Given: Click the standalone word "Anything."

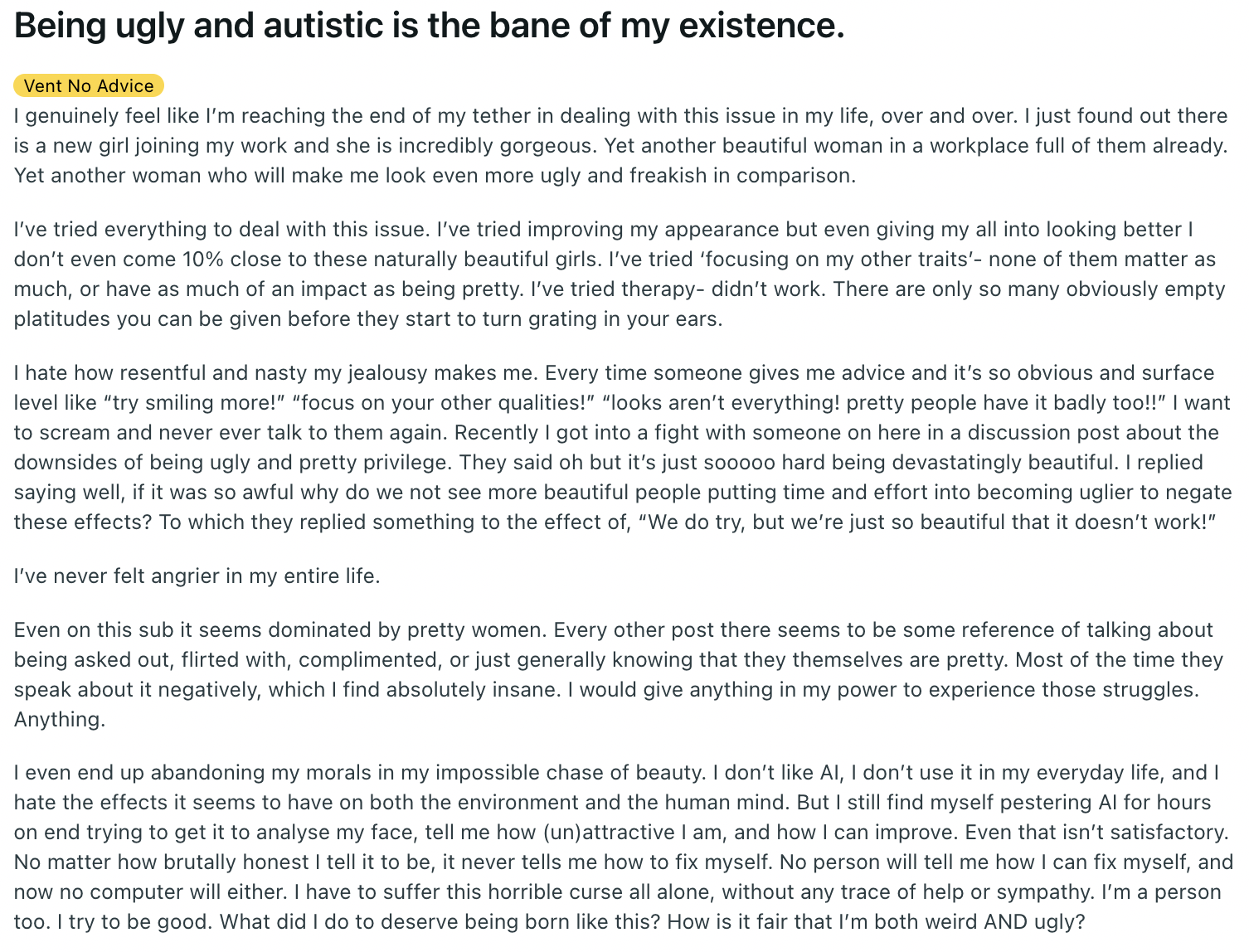Looking at the screenshot, I should click(60, 719).
